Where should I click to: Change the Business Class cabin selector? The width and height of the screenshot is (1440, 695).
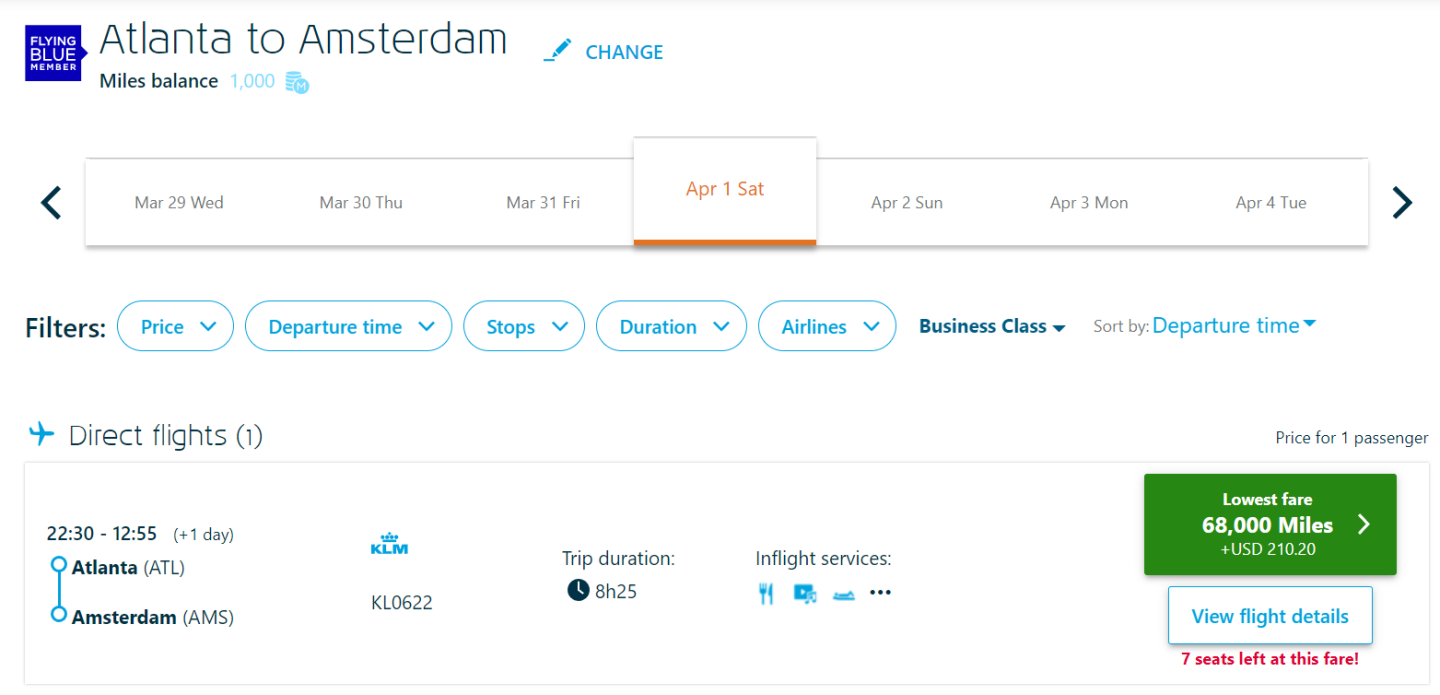coord(992,327)
